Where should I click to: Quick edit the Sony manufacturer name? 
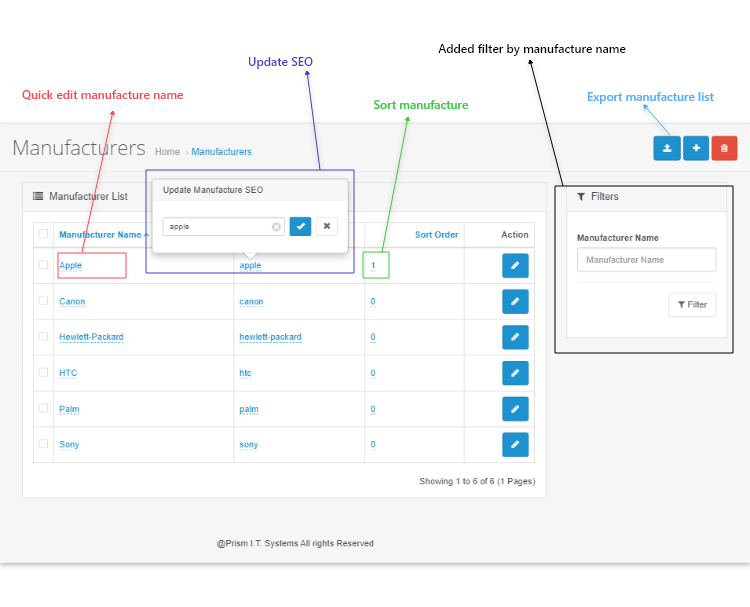click(x=69, y=445)
